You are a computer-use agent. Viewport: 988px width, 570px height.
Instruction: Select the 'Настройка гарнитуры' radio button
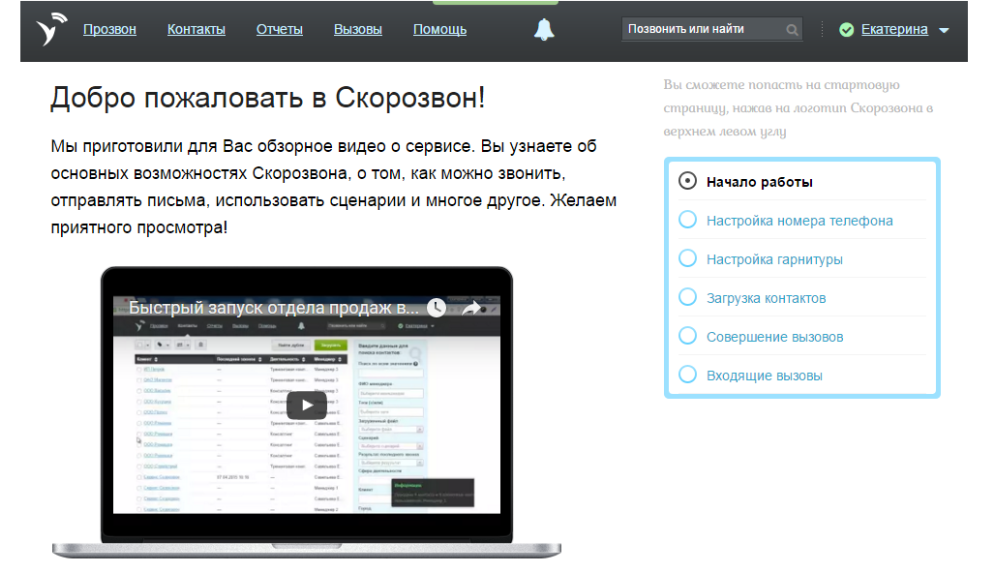687,258
